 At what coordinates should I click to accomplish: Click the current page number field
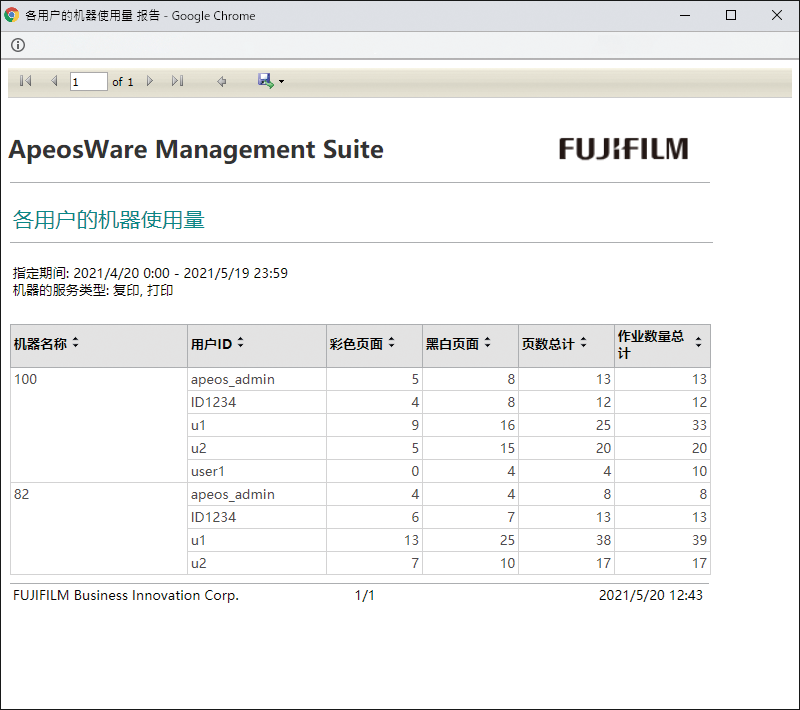88,82
